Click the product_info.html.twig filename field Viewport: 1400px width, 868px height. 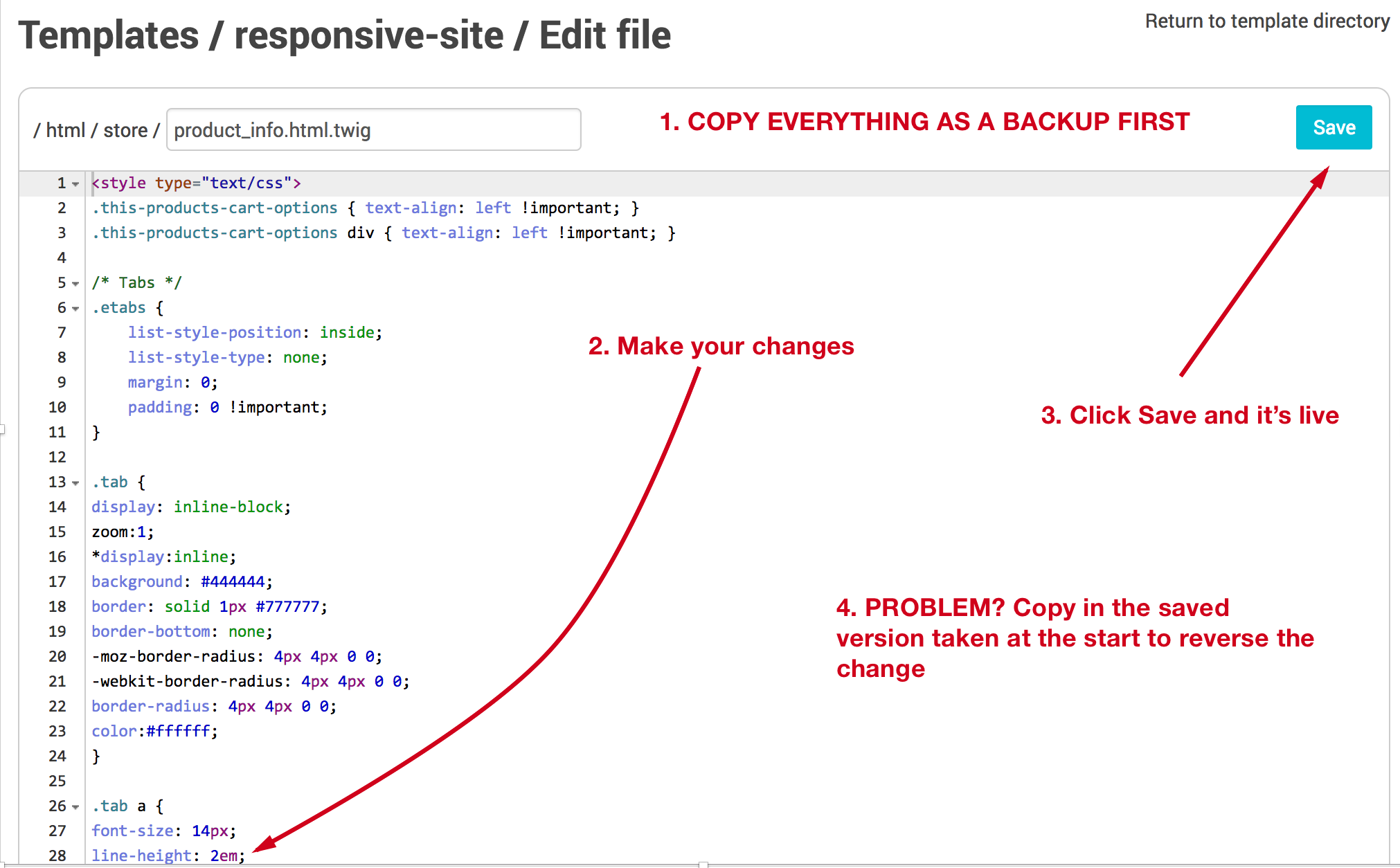click(373, 130)
